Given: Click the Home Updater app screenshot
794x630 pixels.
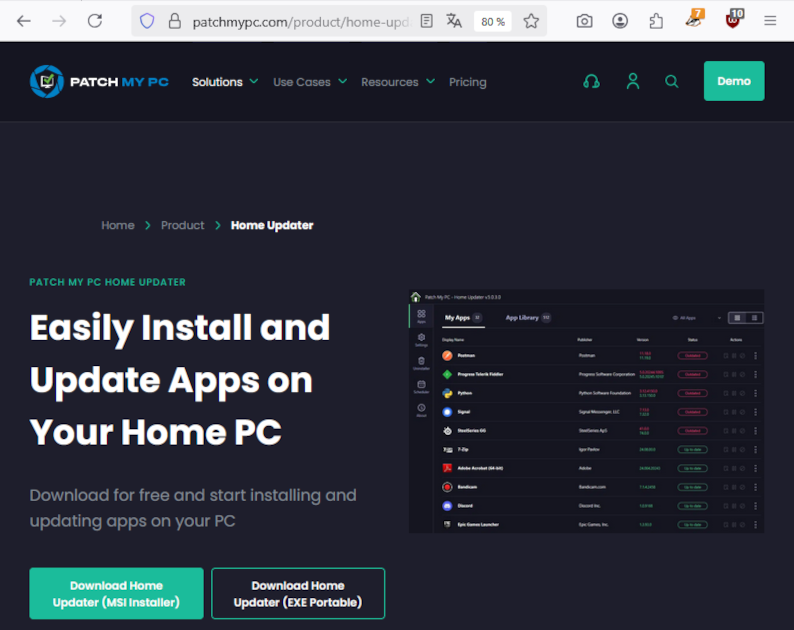Looking at the screenshot, I should (586, 411).
